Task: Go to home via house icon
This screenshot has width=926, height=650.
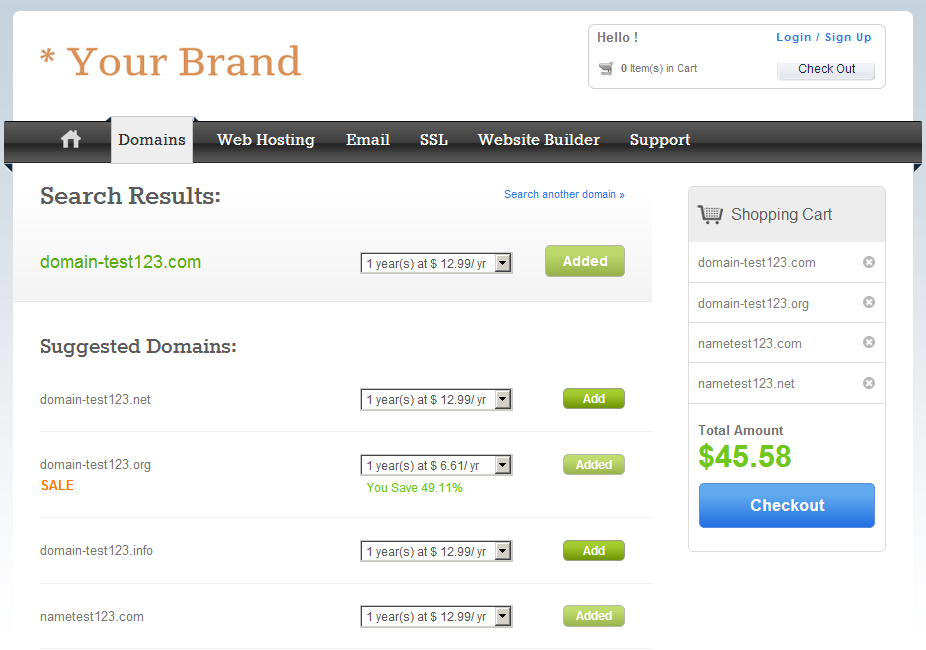Action: (x=71, y=139)
